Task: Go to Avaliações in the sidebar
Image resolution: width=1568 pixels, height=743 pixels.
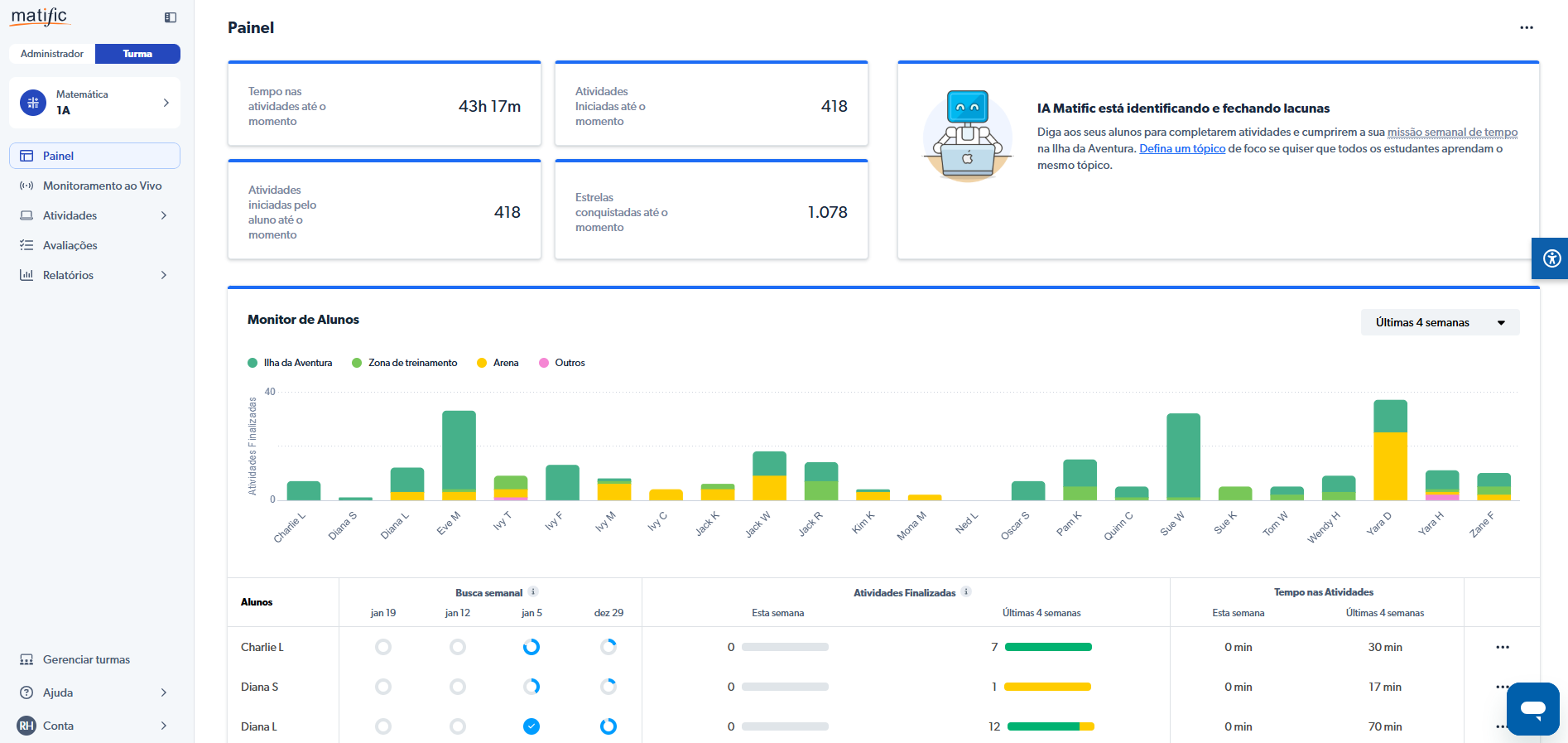Action: click(70, 245)
